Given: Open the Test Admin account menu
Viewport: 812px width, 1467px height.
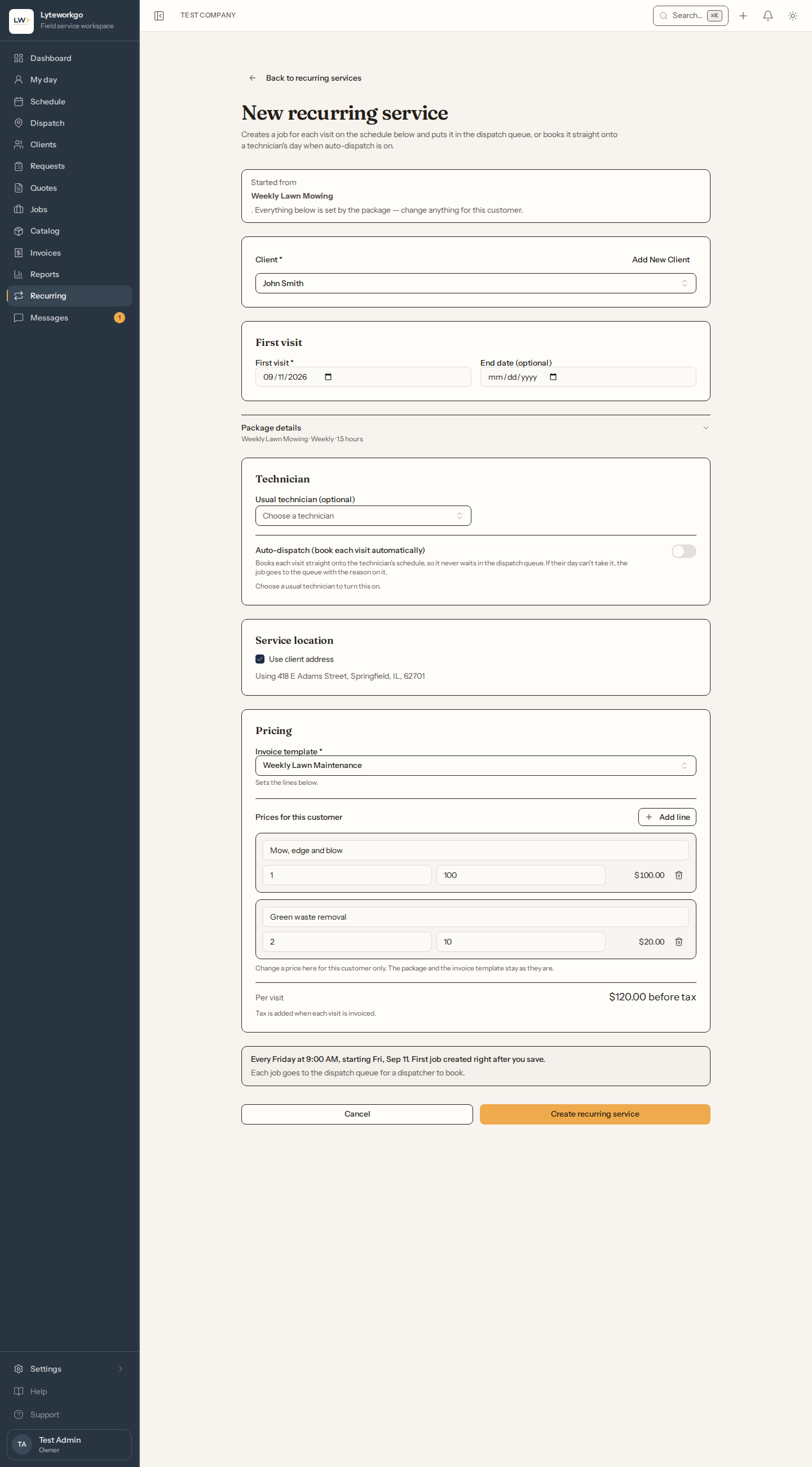Looking at the screenshot, I should (69, 1444).
